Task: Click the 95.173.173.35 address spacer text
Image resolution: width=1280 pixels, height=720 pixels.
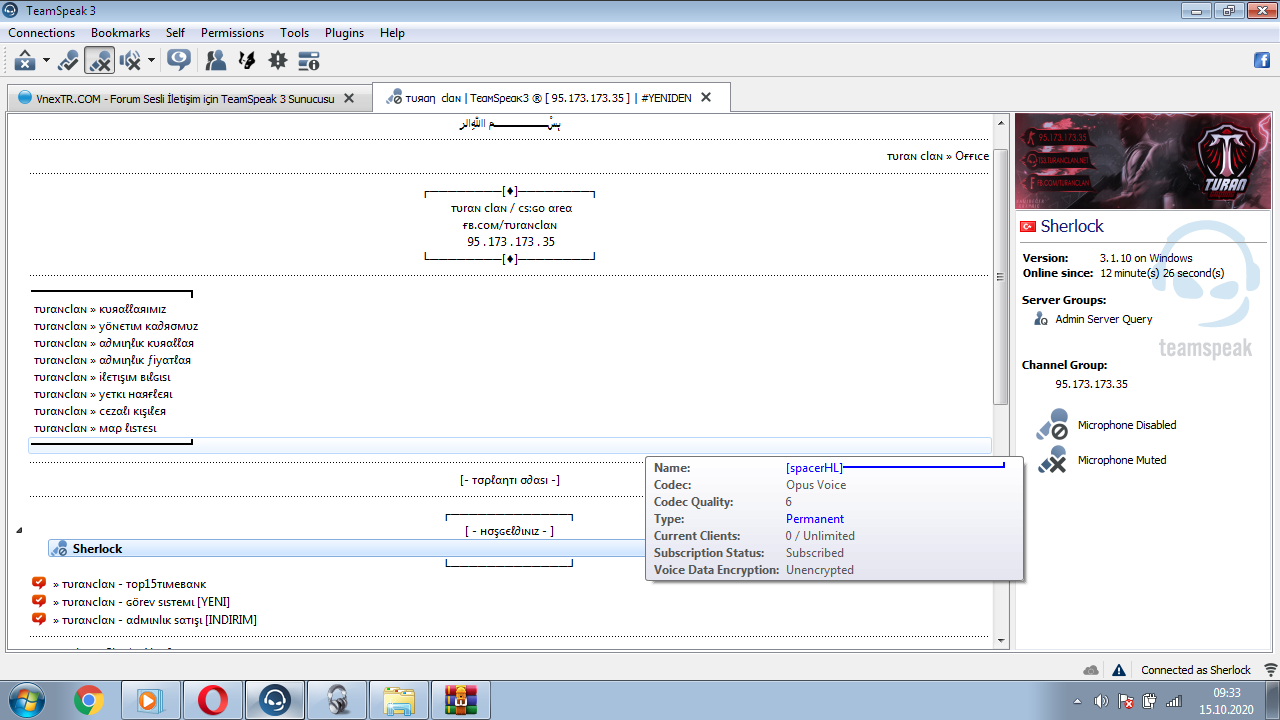Action: [x=510, y=242]
